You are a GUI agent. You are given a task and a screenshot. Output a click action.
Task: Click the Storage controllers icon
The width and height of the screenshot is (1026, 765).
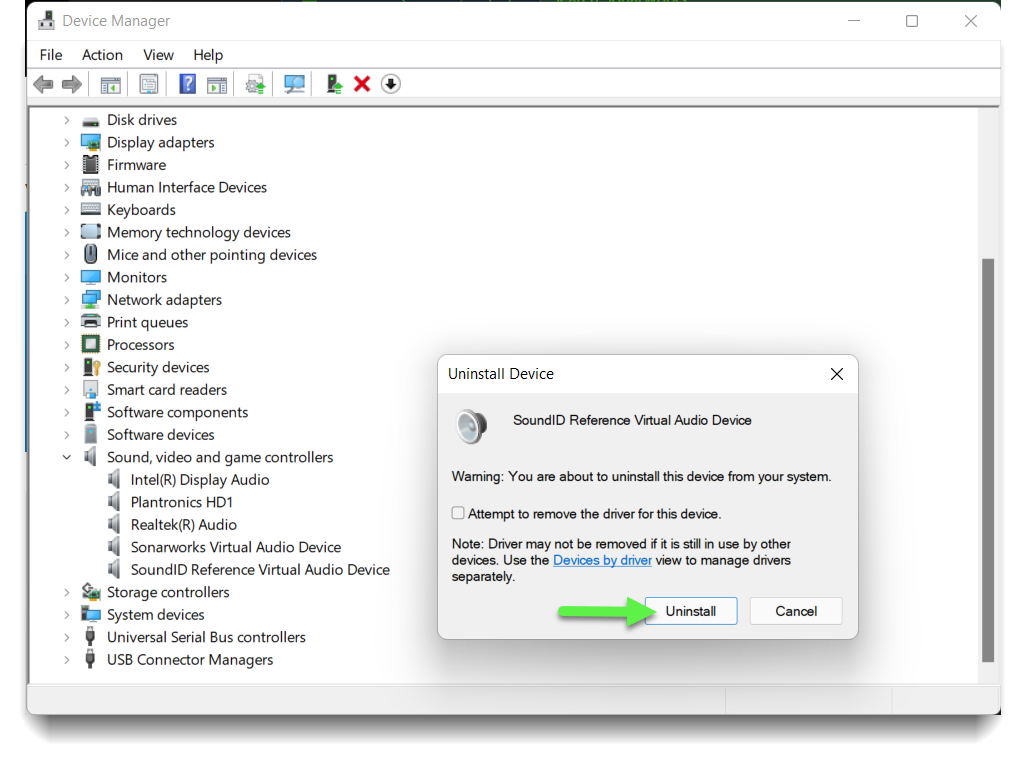90,592
